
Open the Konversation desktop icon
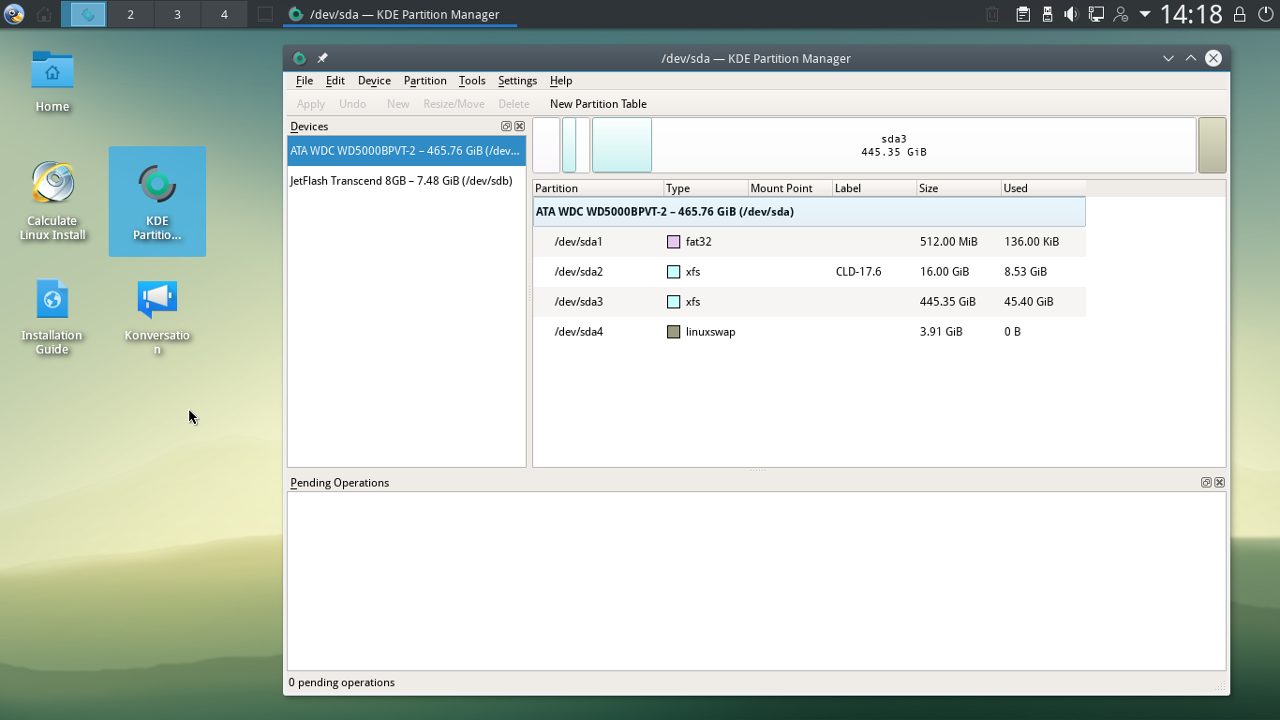(x=157, y=316)
